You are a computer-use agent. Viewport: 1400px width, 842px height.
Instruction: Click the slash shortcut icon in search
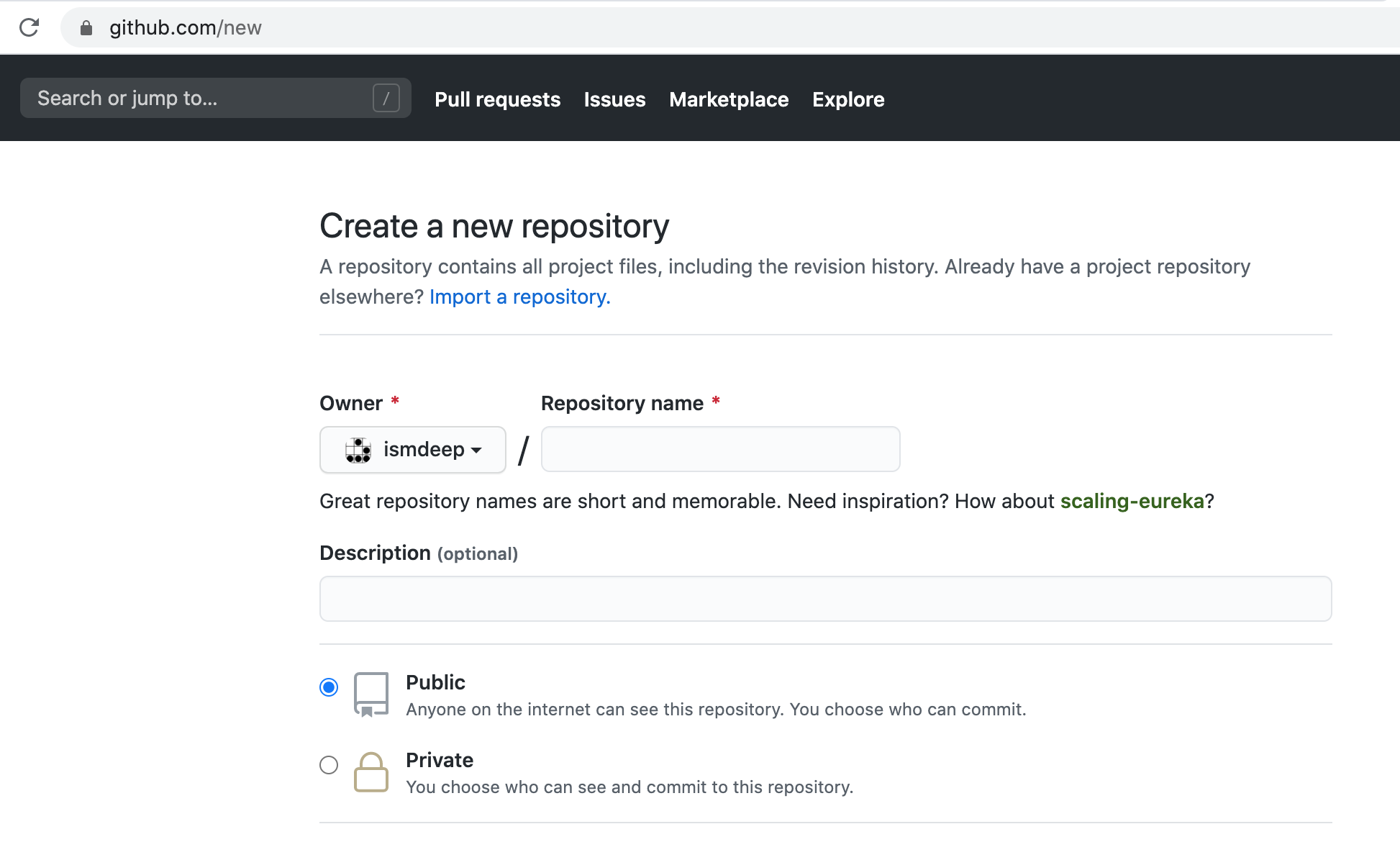coord(386,98)
